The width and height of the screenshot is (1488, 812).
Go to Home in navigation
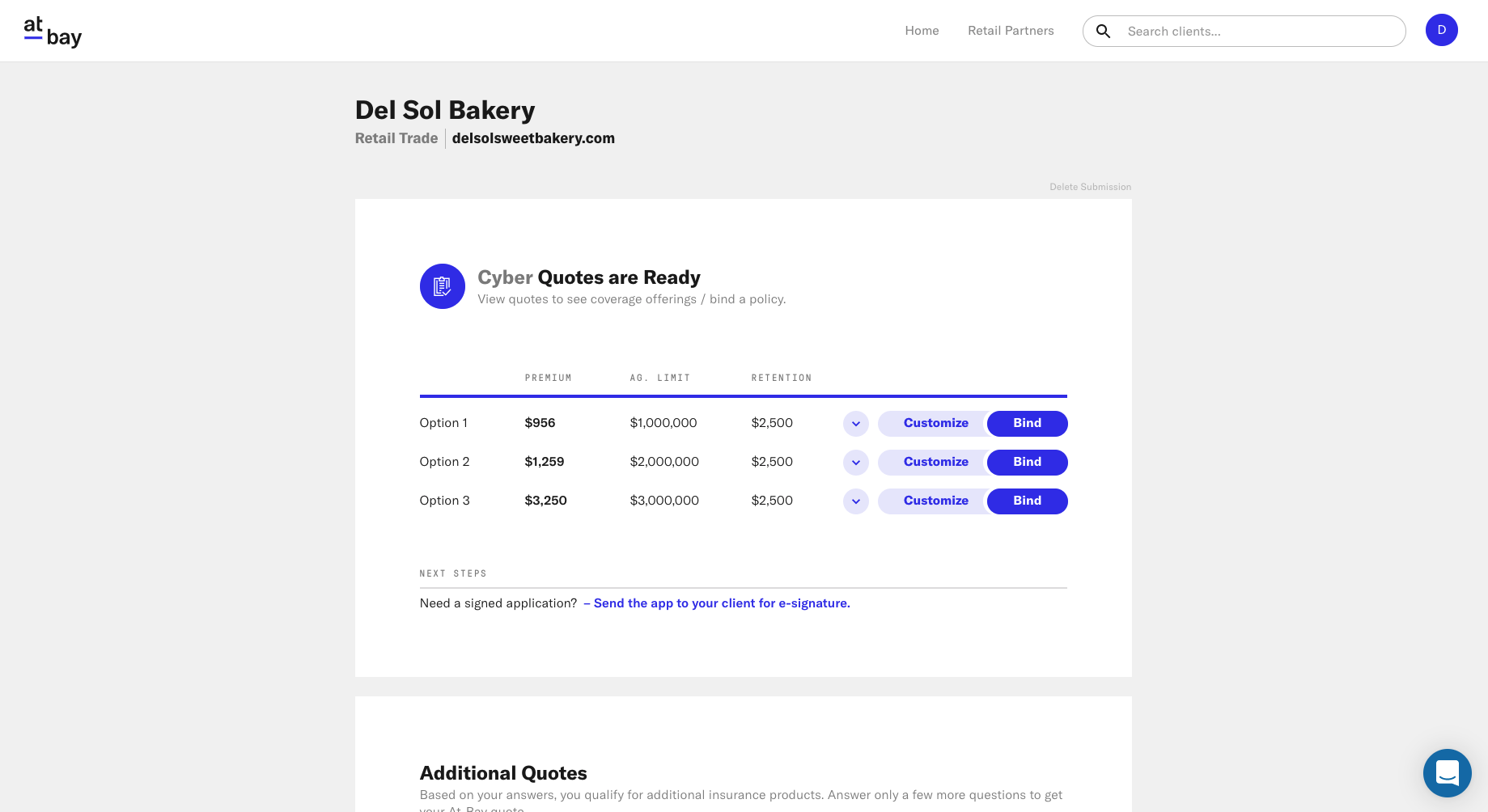point(922,31)
